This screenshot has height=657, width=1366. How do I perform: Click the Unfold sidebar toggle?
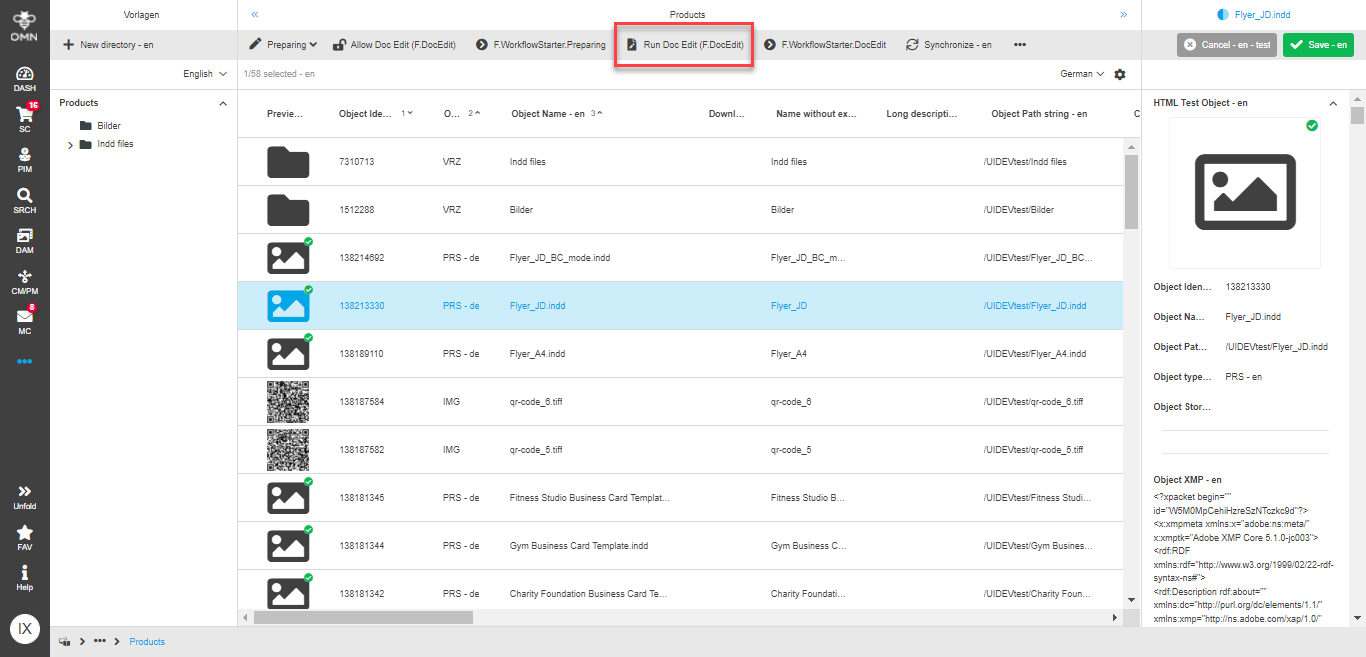(24, 498)
